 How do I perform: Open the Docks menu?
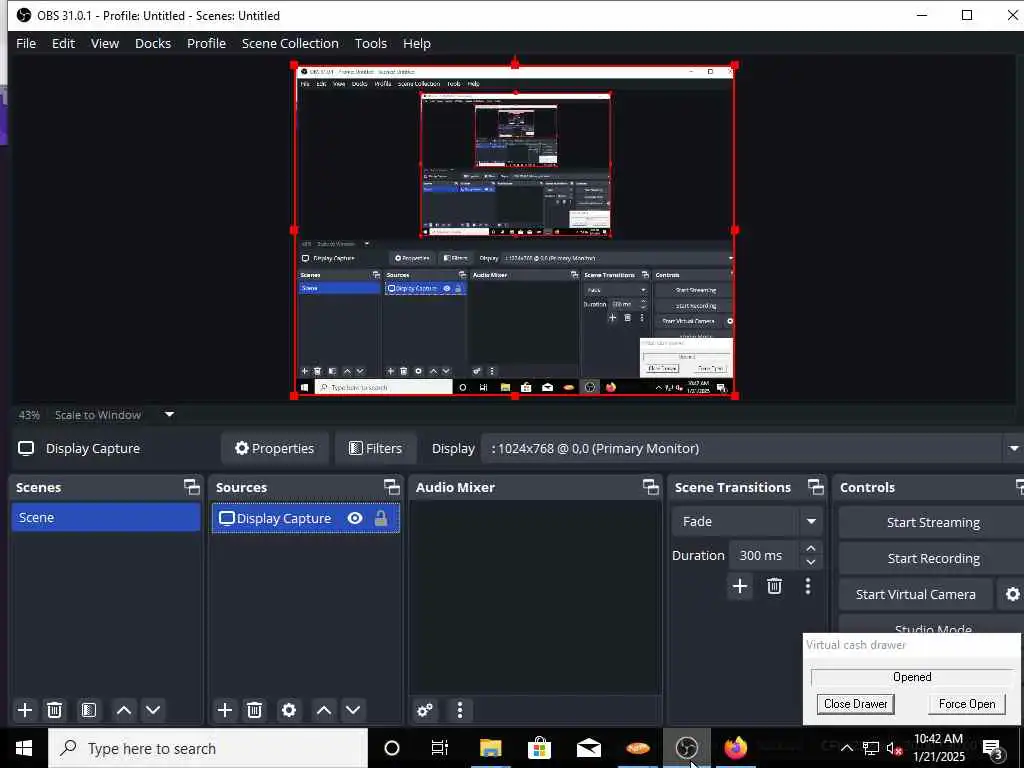[153, 43]
